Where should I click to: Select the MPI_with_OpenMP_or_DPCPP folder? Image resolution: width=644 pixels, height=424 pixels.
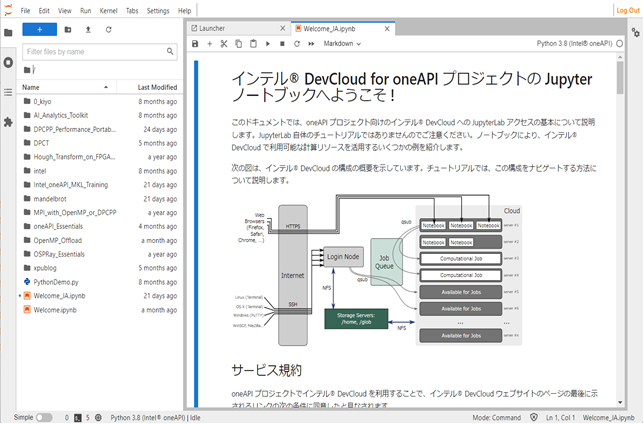pyautogui.click(x=100, y=212)
